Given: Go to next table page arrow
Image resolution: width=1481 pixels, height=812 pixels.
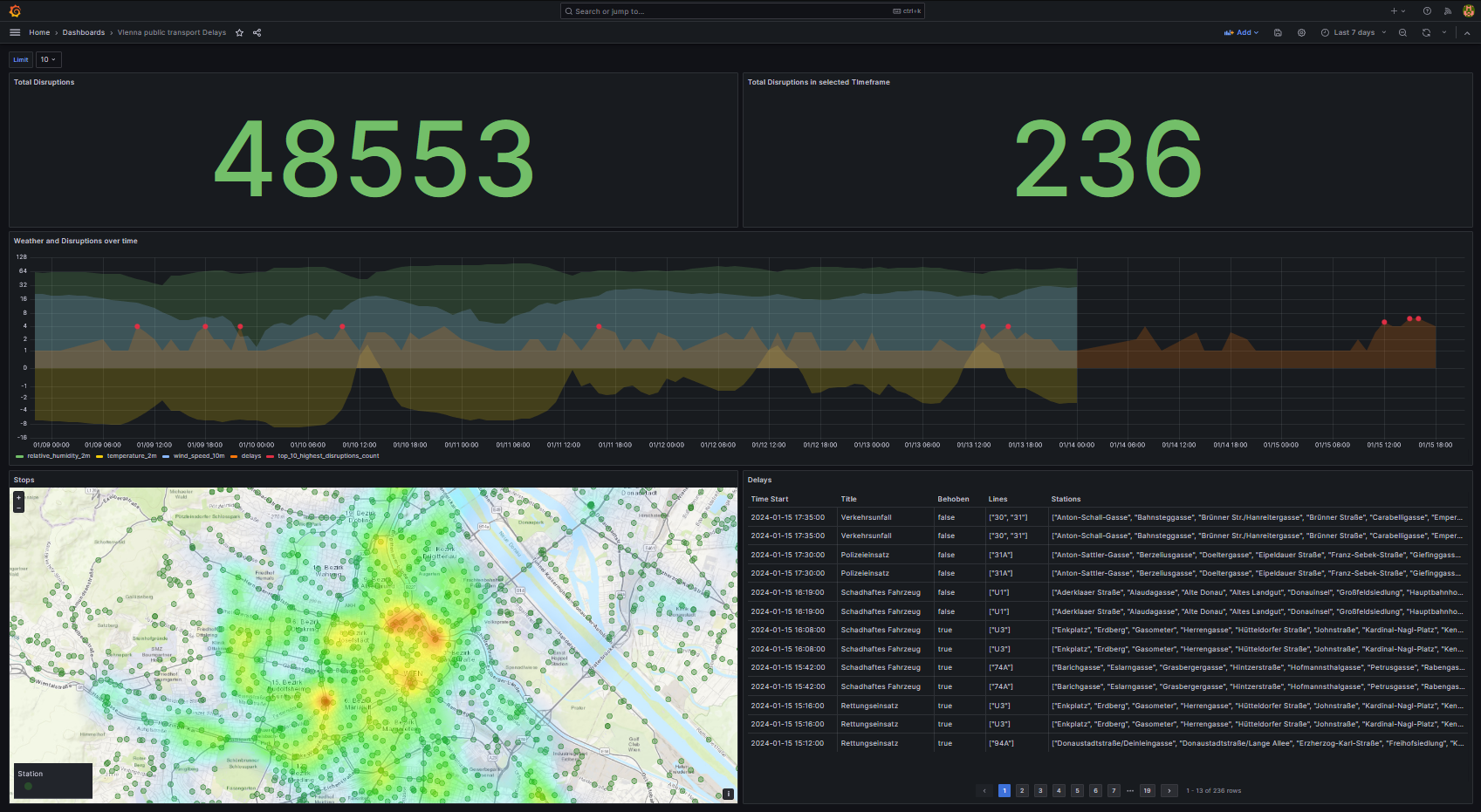Looking at the screenshot, I should [1169, 790].
